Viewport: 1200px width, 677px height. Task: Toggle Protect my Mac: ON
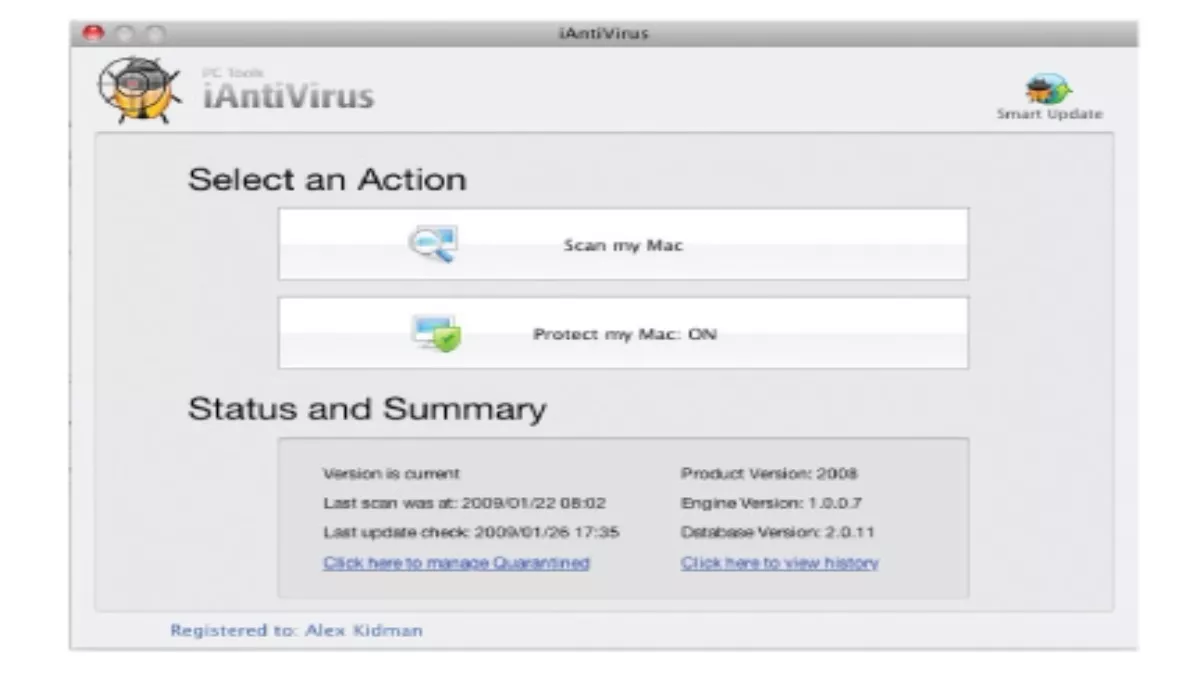tap(623, 333)
